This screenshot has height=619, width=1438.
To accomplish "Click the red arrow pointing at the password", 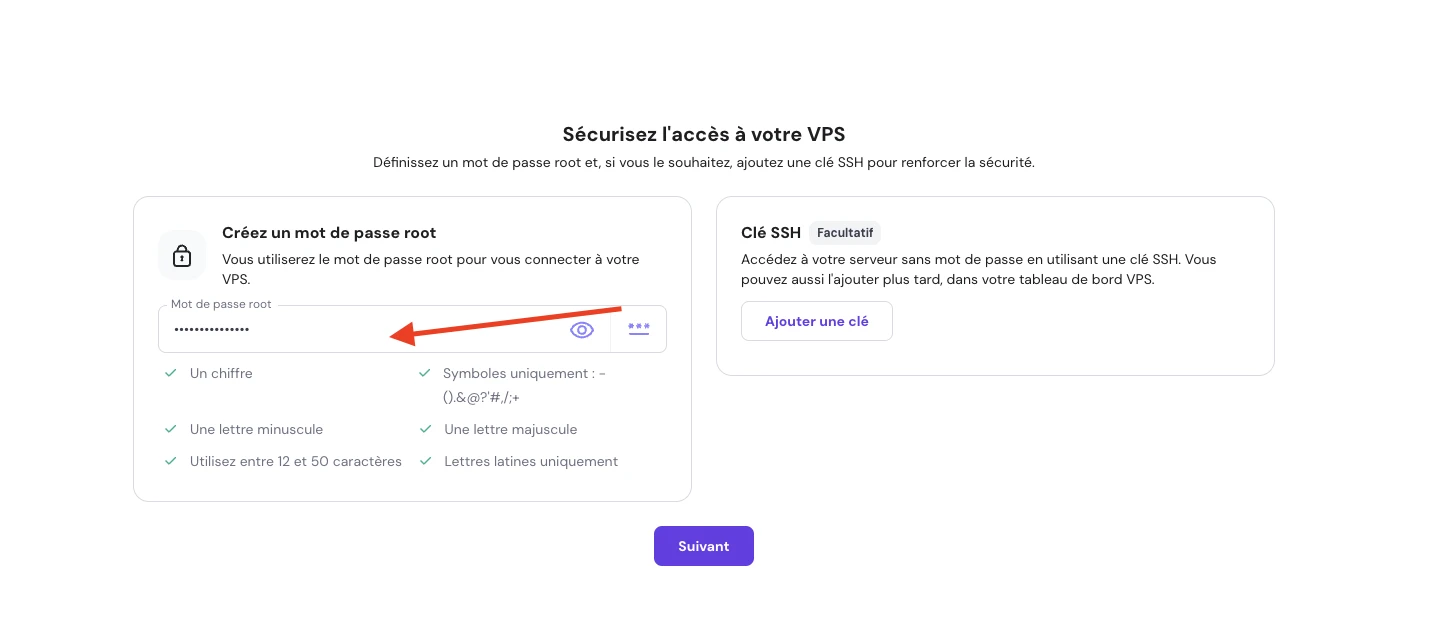I will click(505, 322).
